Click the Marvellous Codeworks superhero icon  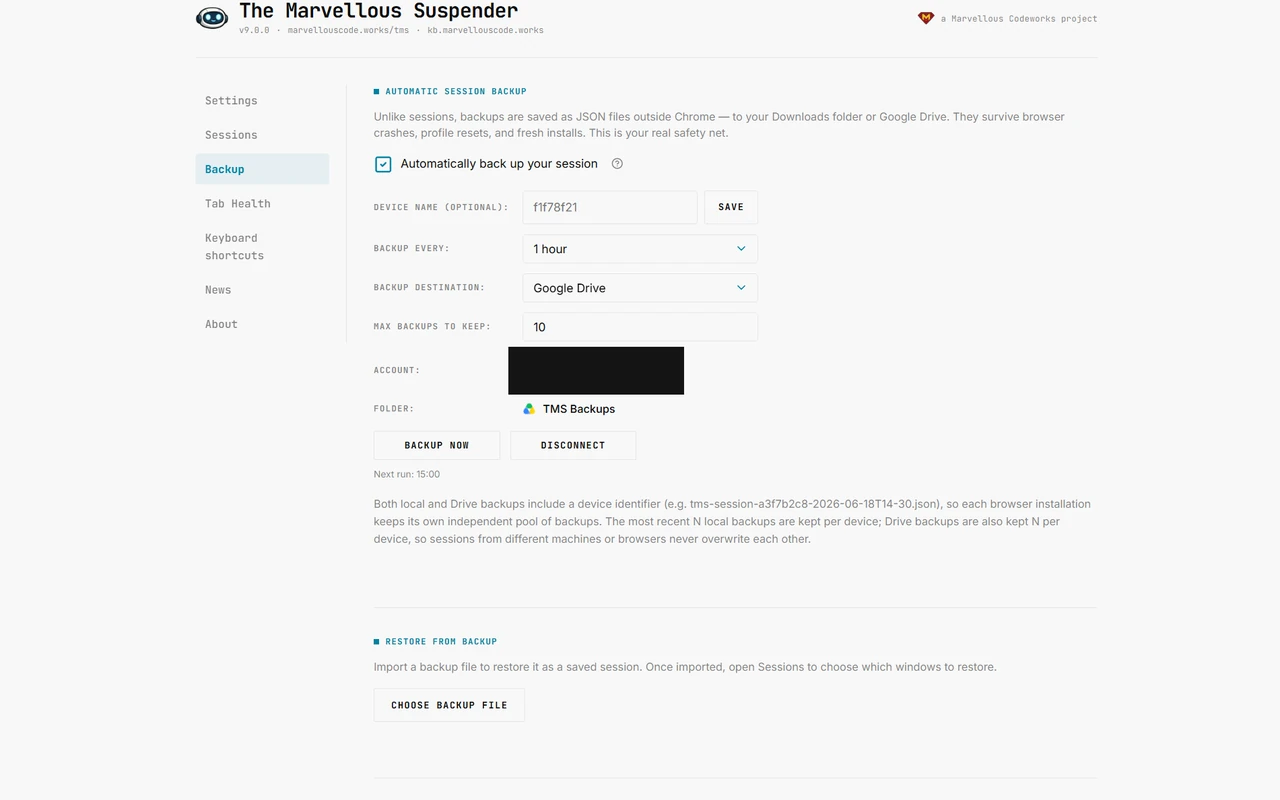(925, 18)
